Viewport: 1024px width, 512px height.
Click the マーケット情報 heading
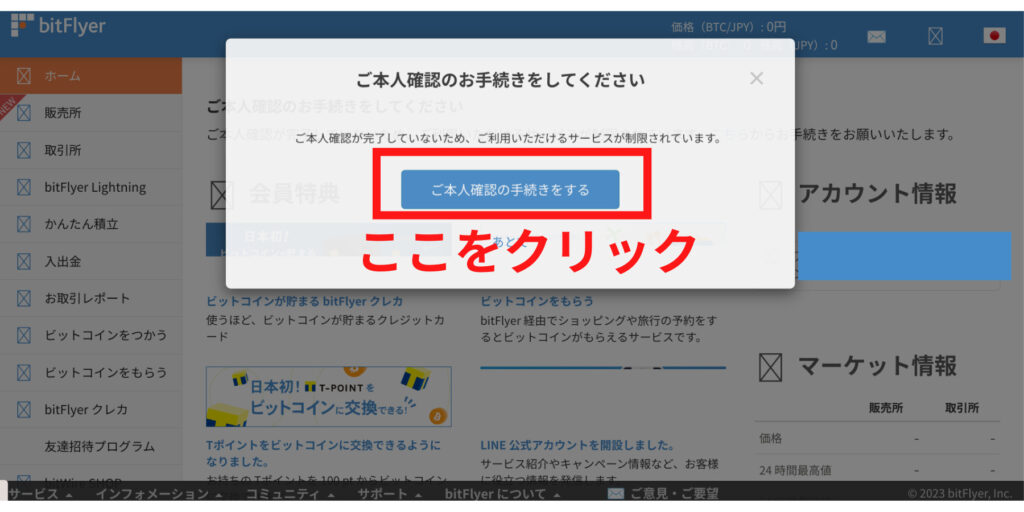878,366
